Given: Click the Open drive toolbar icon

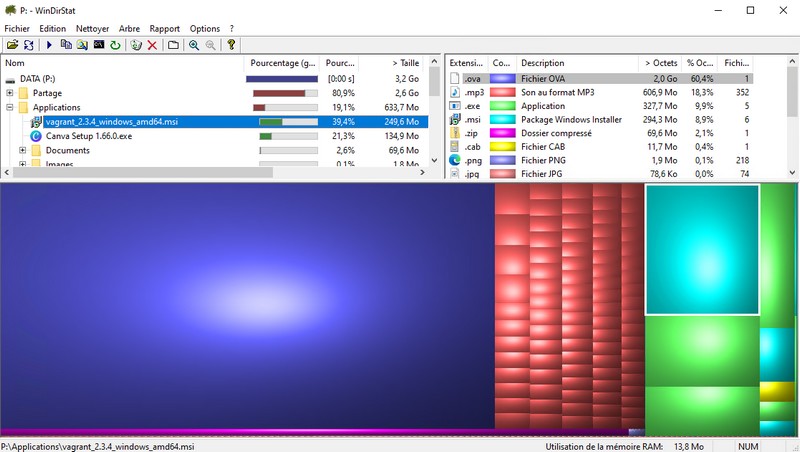Looking at the screenshot, I should pos(10,45).
